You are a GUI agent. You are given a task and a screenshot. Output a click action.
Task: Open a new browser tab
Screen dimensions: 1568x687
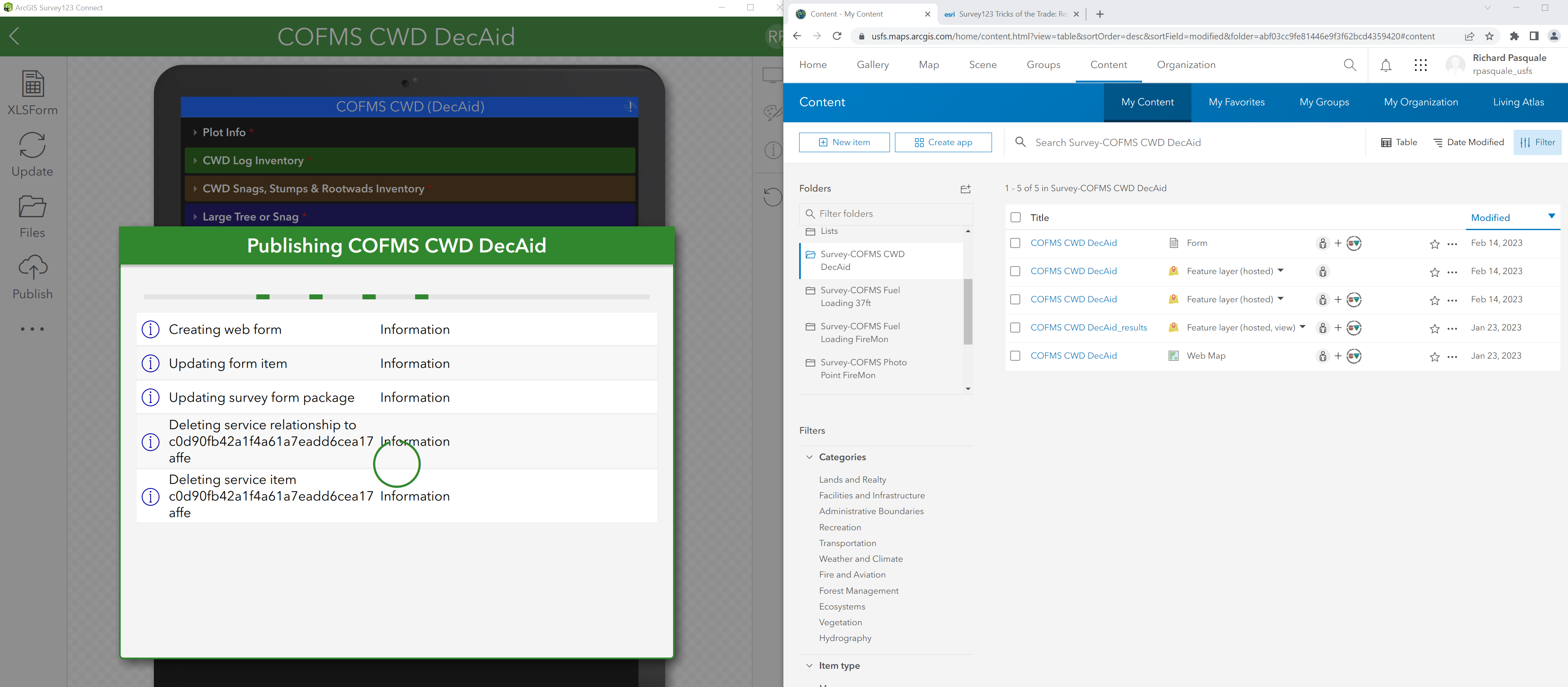[1100, 14]
